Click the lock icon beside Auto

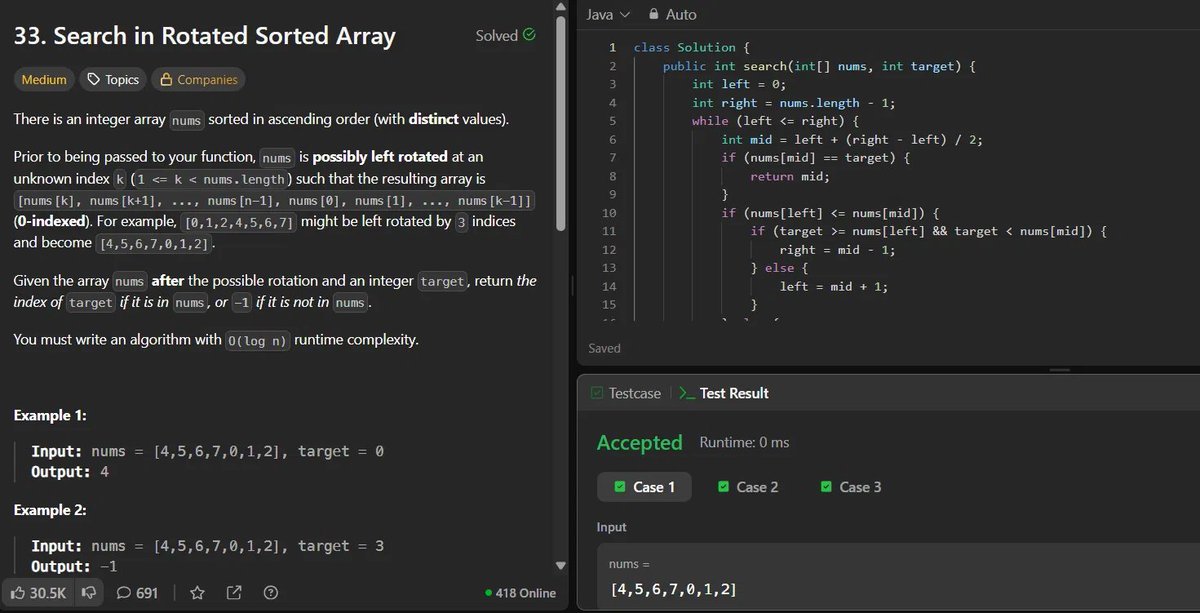coord(654,15)
